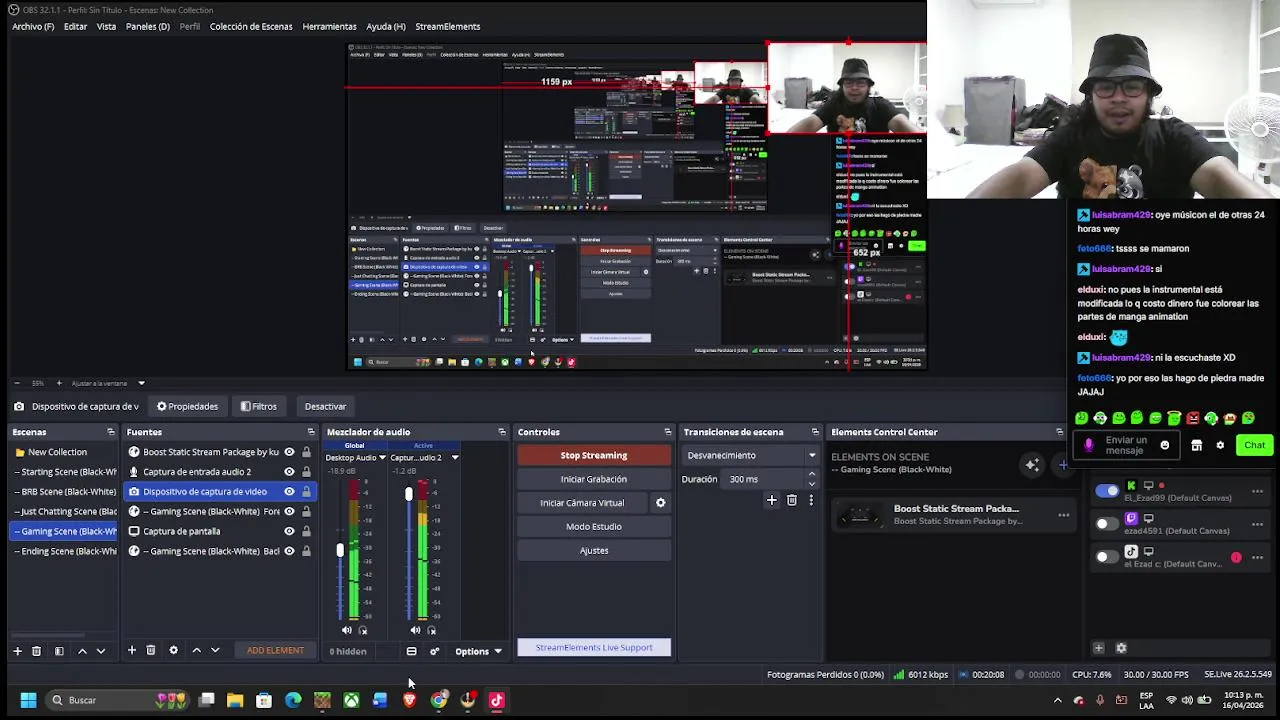Open scene filters icon in the Escenas toolbar
The width and height of the screenshot is (1280, 720).
[59, 651]
